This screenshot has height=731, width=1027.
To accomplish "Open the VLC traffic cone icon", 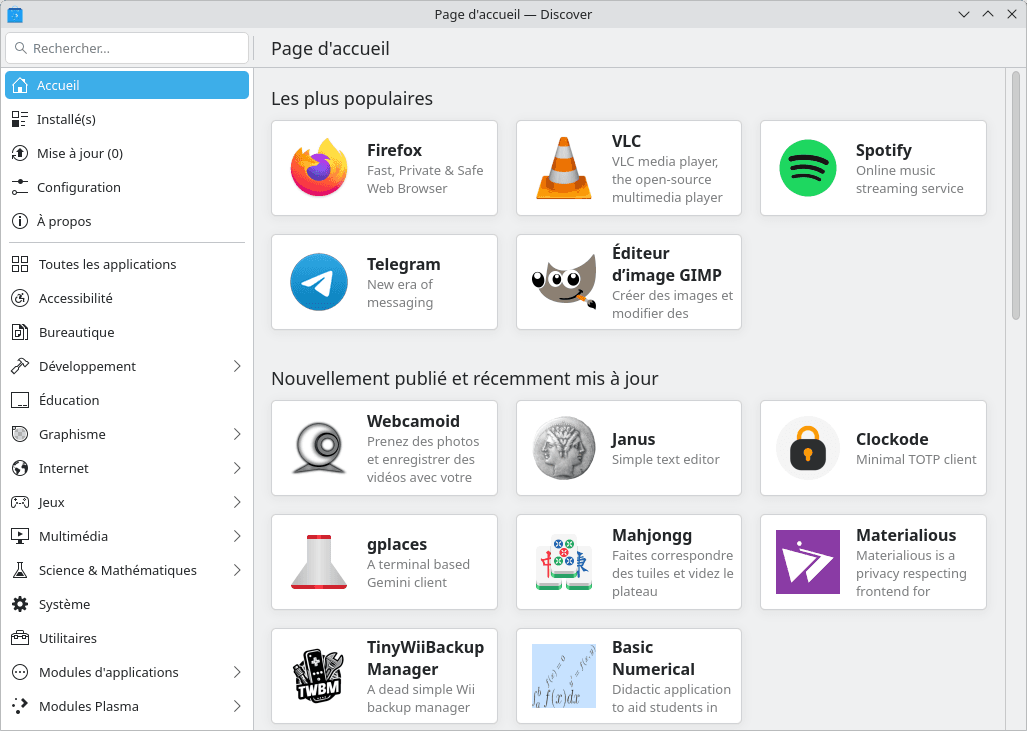I will (x=564, y=168).
